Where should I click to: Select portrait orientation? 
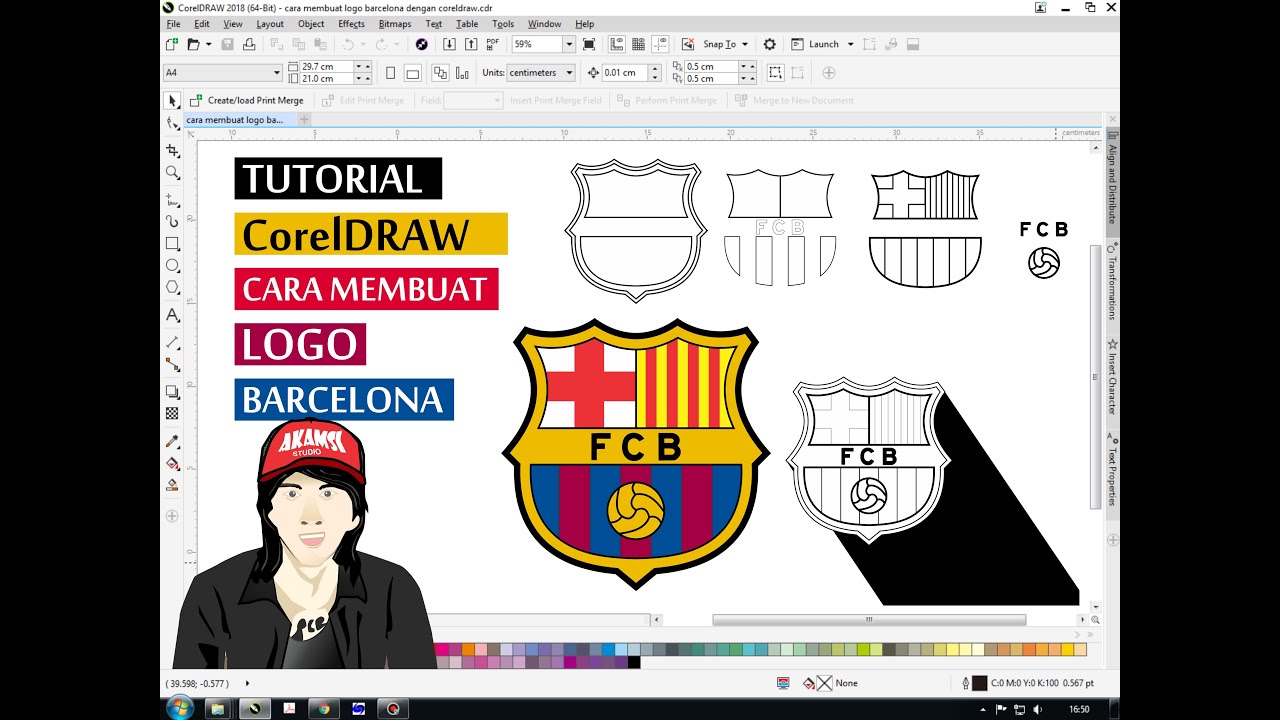coord(390,73)
